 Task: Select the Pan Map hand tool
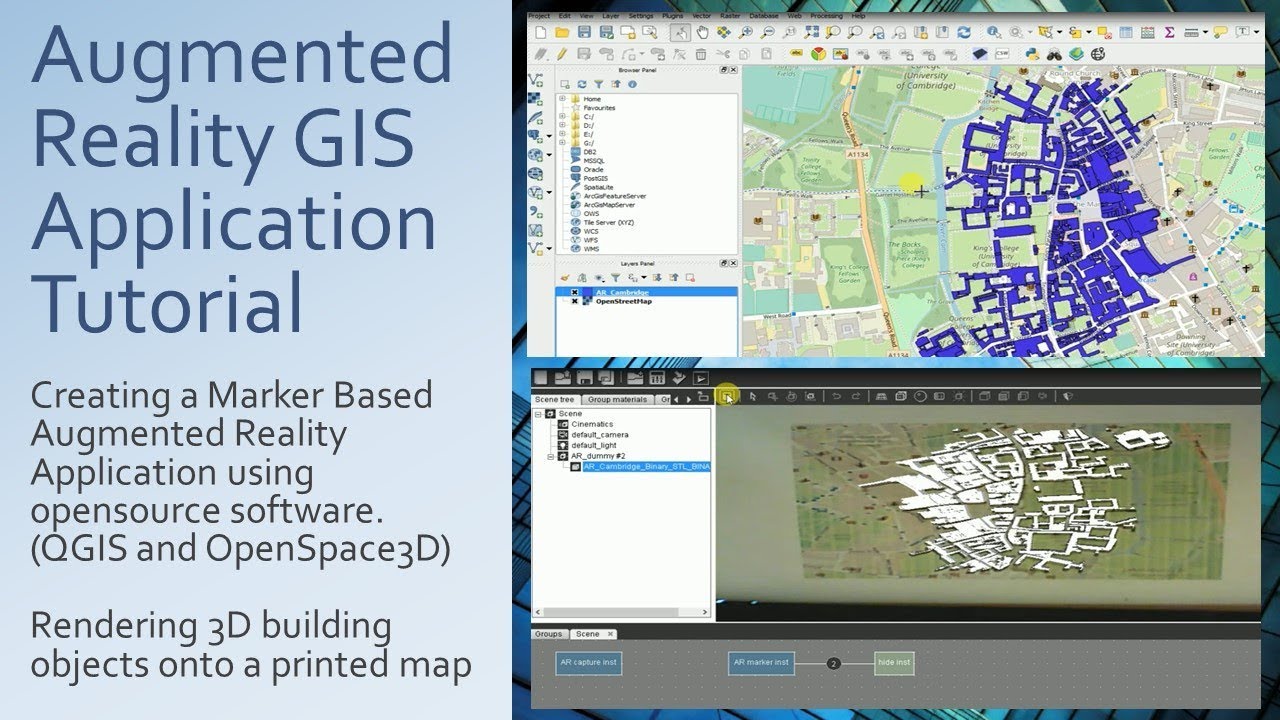click(x=703, y=32)
